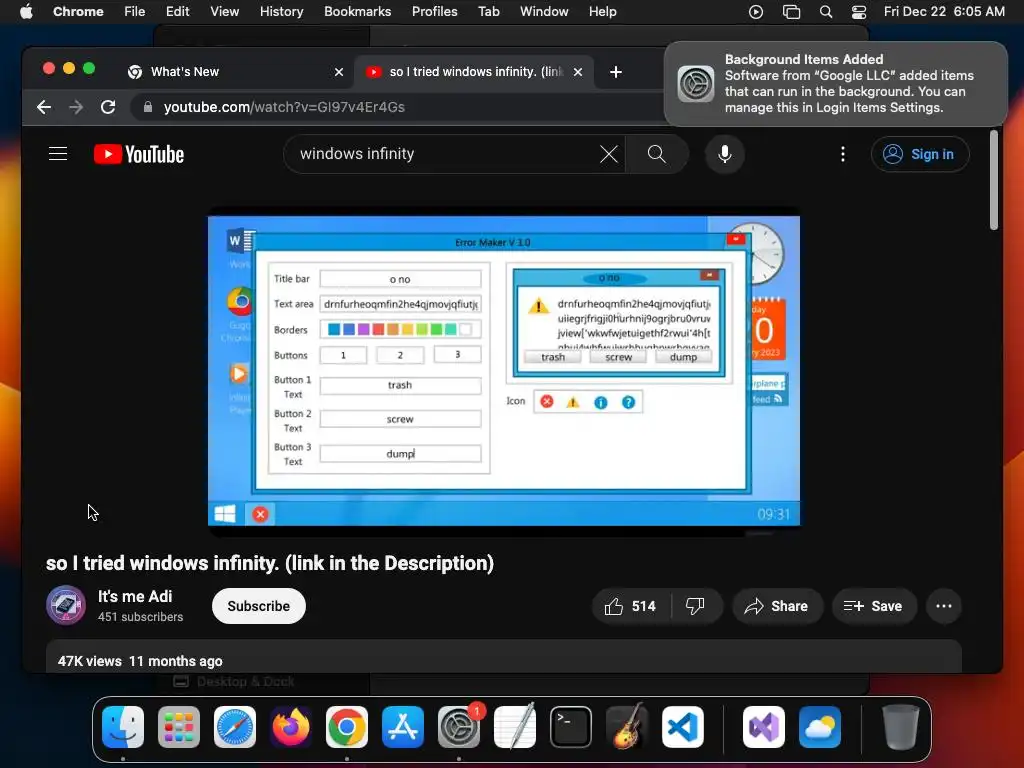1024x768 pixels.
Task: Launch Safari from the Dock
Action: pos(235,727)
